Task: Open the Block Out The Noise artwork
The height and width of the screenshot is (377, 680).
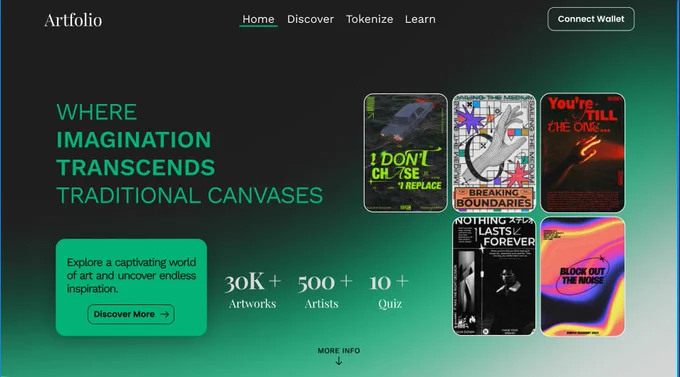Action: pos(583,276)
